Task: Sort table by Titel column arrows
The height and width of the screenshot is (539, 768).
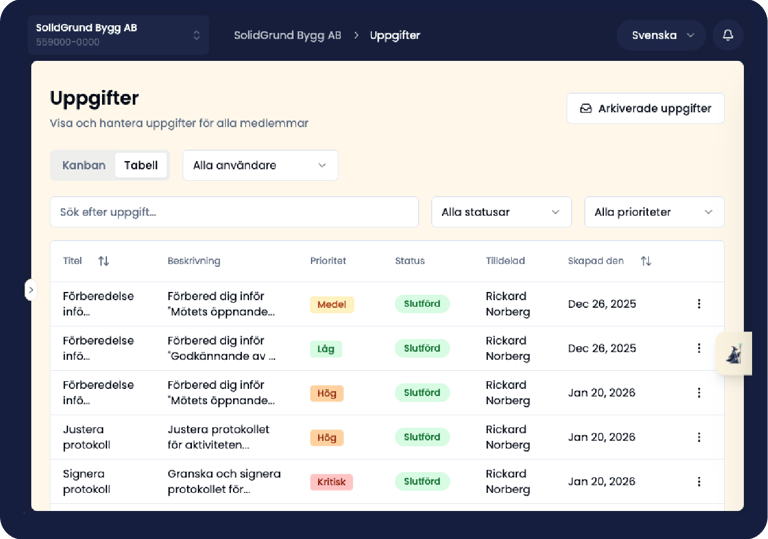Action: [x=103, y=261]
